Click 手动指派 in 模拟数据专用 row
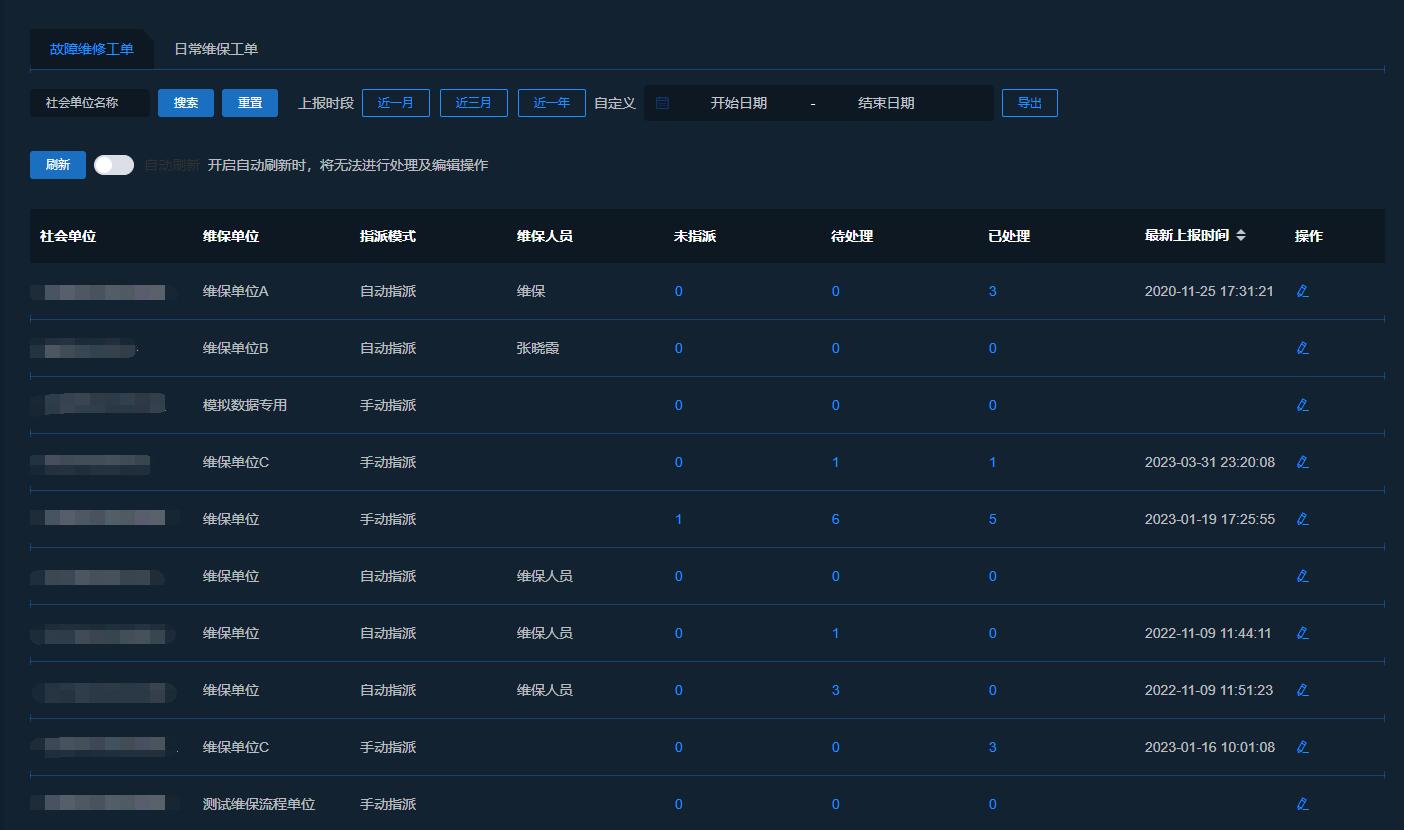This screenshot has width=1404, height=830. click(x=388, y=405)
